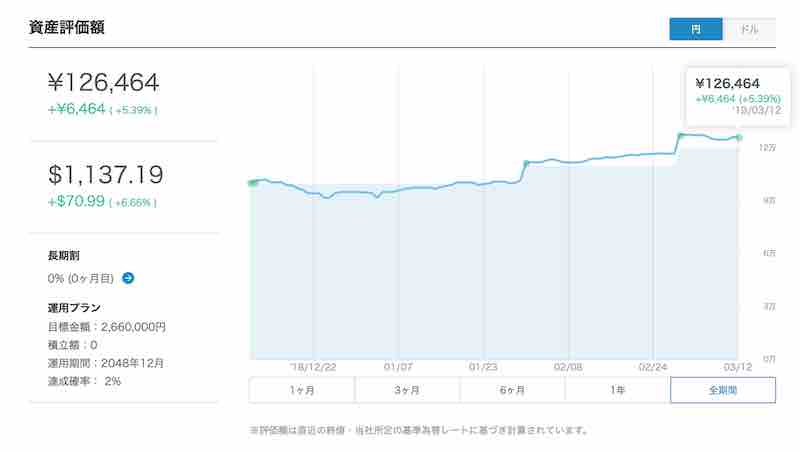Image resolution: width=800 pixels, height=451 pixels.
Task: Click the 目標金額 2,660,000円 line
Action: click(x=107, y=327)
